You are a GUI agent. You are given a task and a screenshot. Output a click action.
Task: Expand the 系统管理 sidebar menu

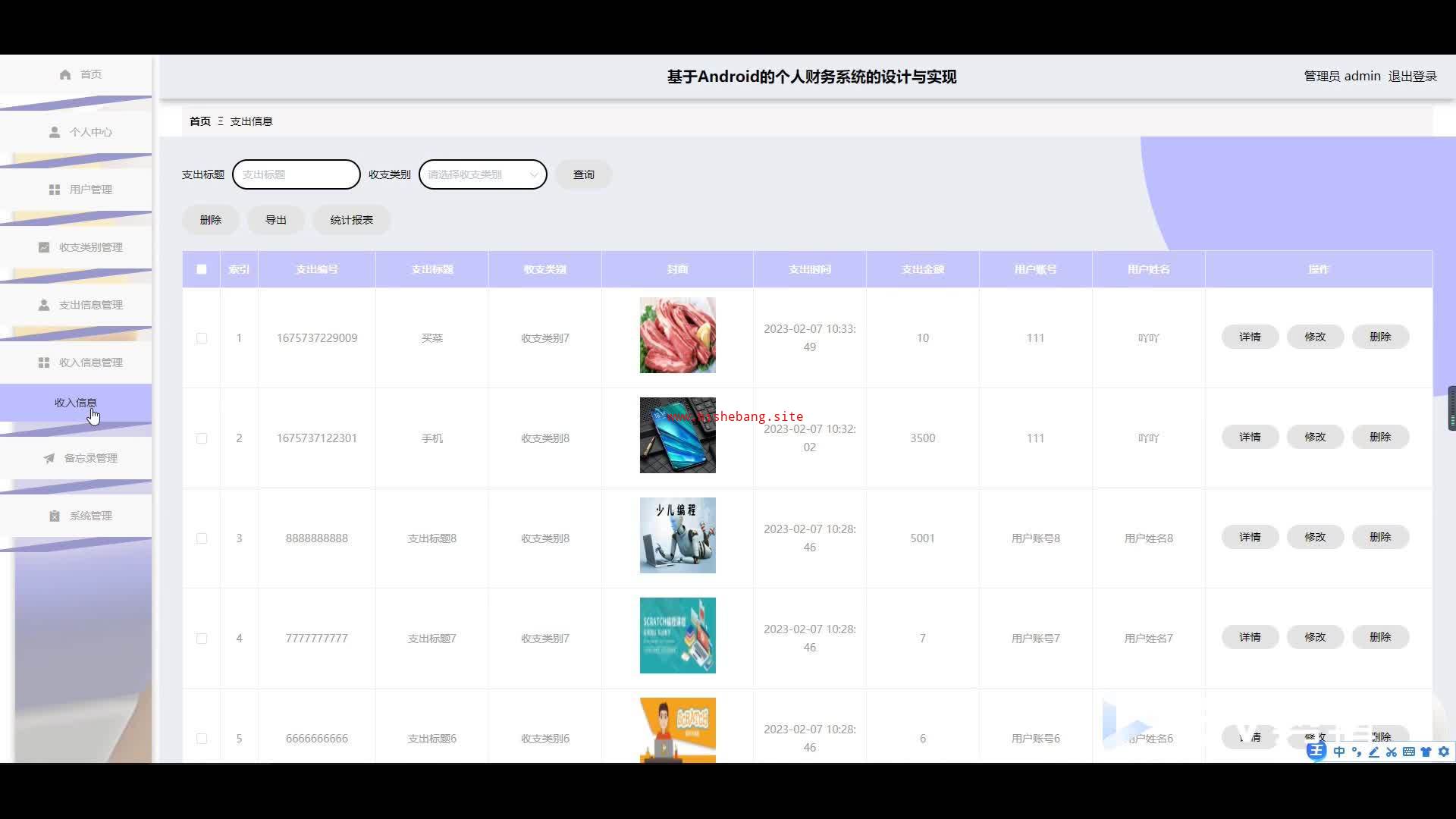90,516
